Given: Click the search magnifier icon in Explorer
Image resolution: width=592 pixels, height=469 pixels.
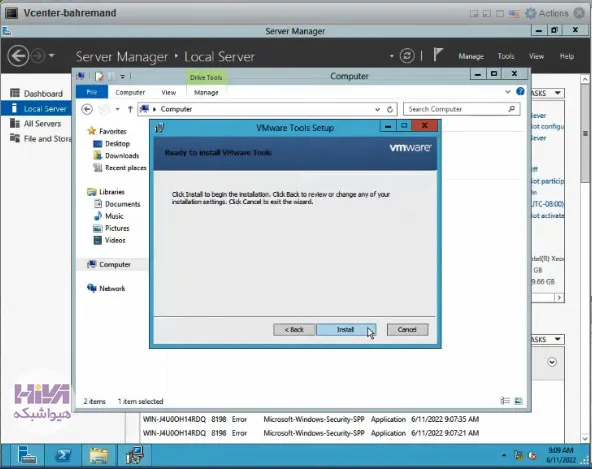Looking at the screenshot, I should click(x=512, y=109).
